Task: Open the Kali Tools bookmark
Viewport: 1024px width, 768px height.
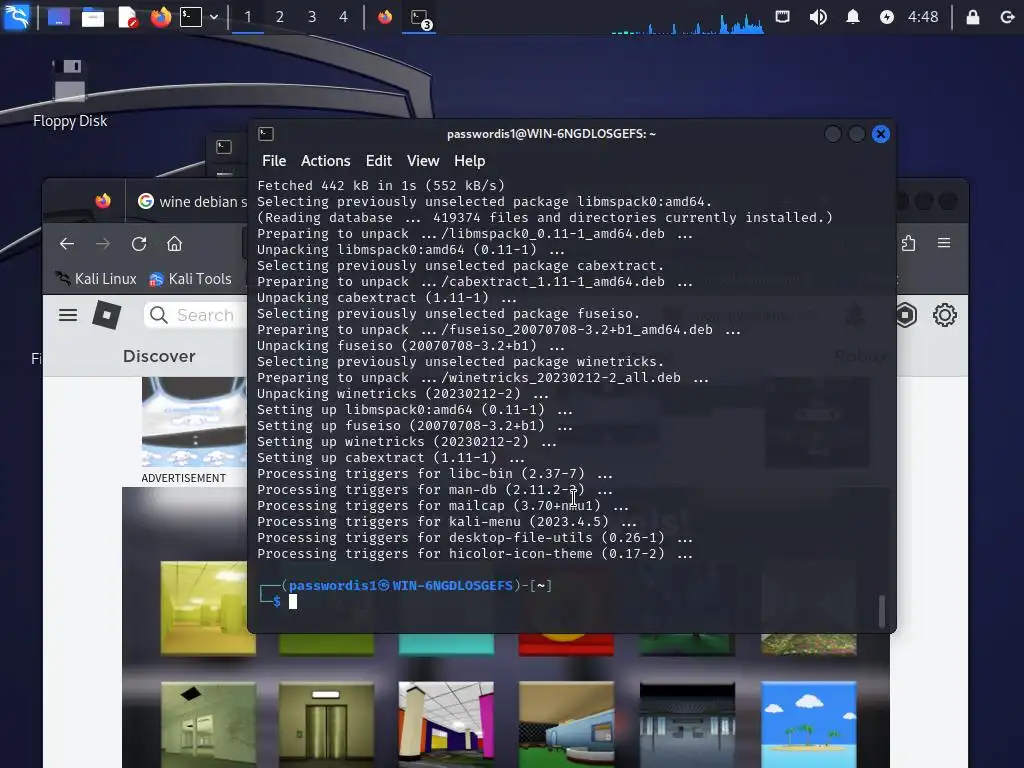Action: 190,279
